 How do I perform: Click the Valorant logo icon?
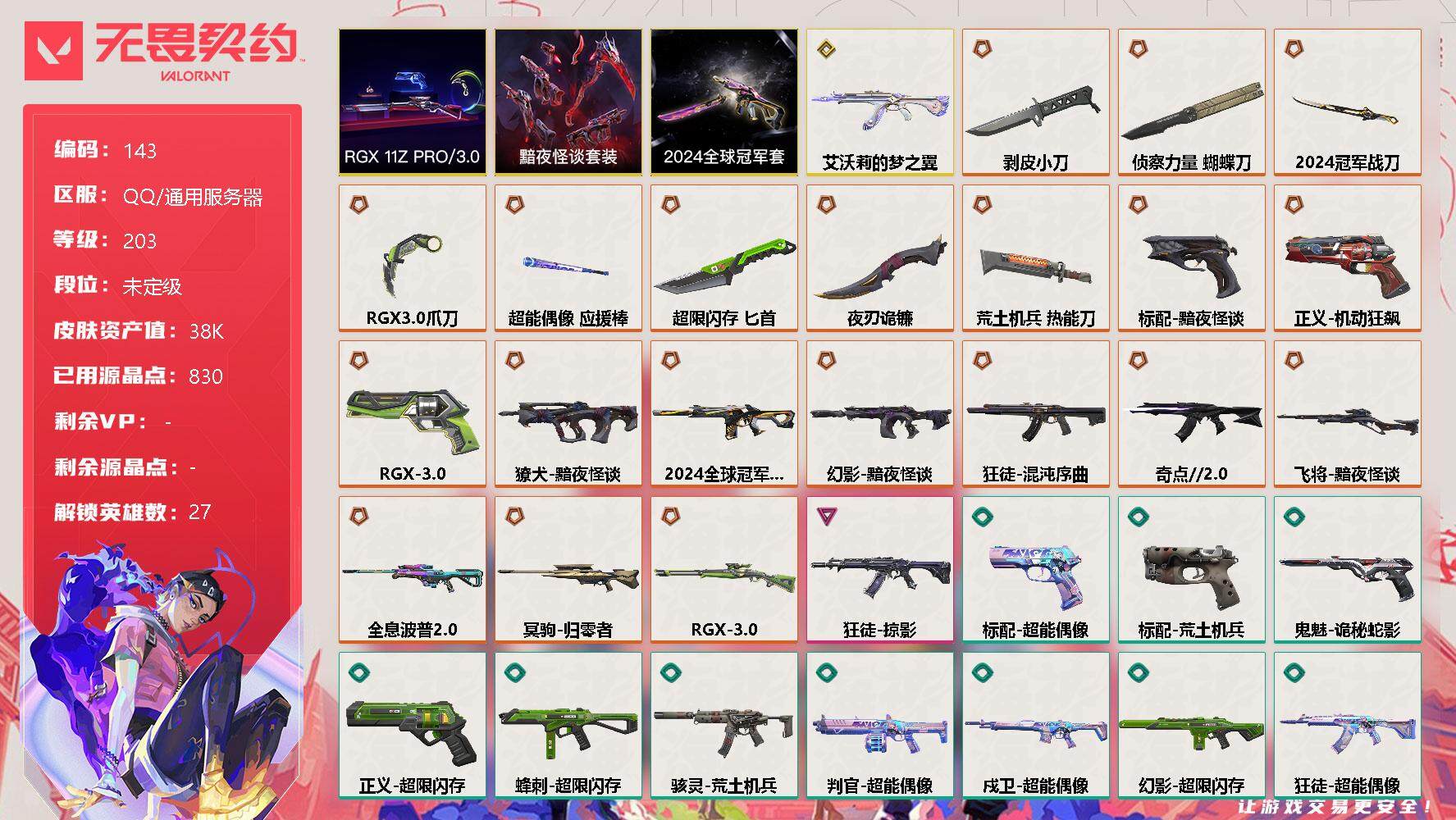(54, 51)
